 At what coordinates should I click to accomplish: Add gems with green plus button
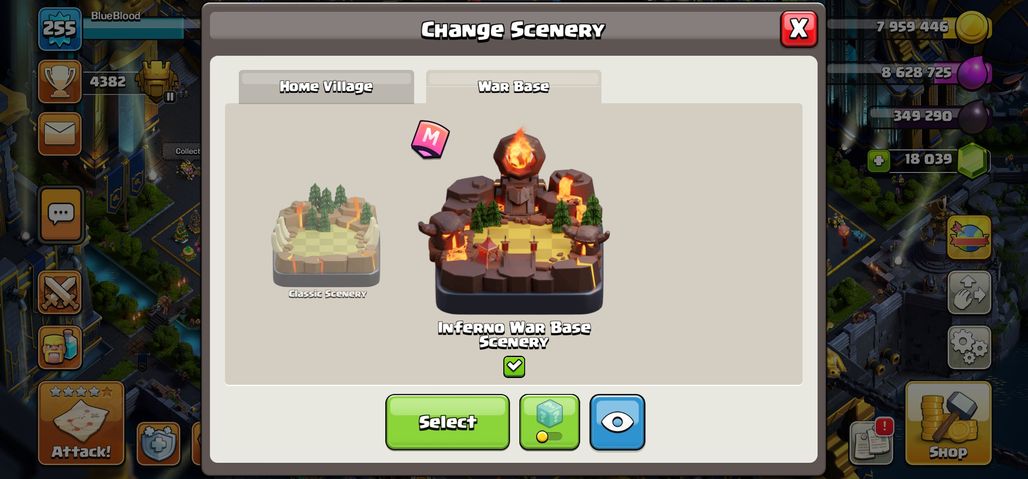pyautogui.click(x=879, y=160)
